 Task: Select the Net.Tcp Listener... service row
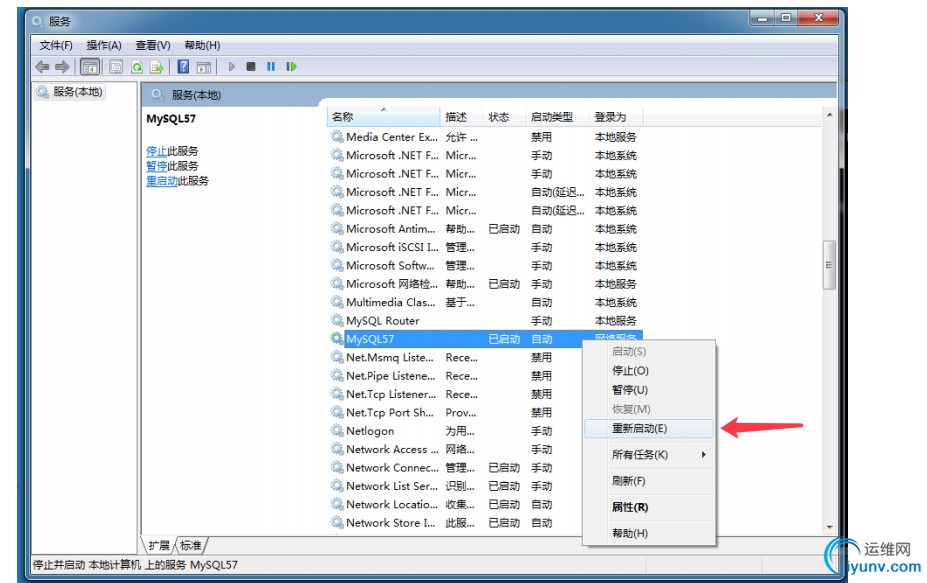[x=455, y=394]
